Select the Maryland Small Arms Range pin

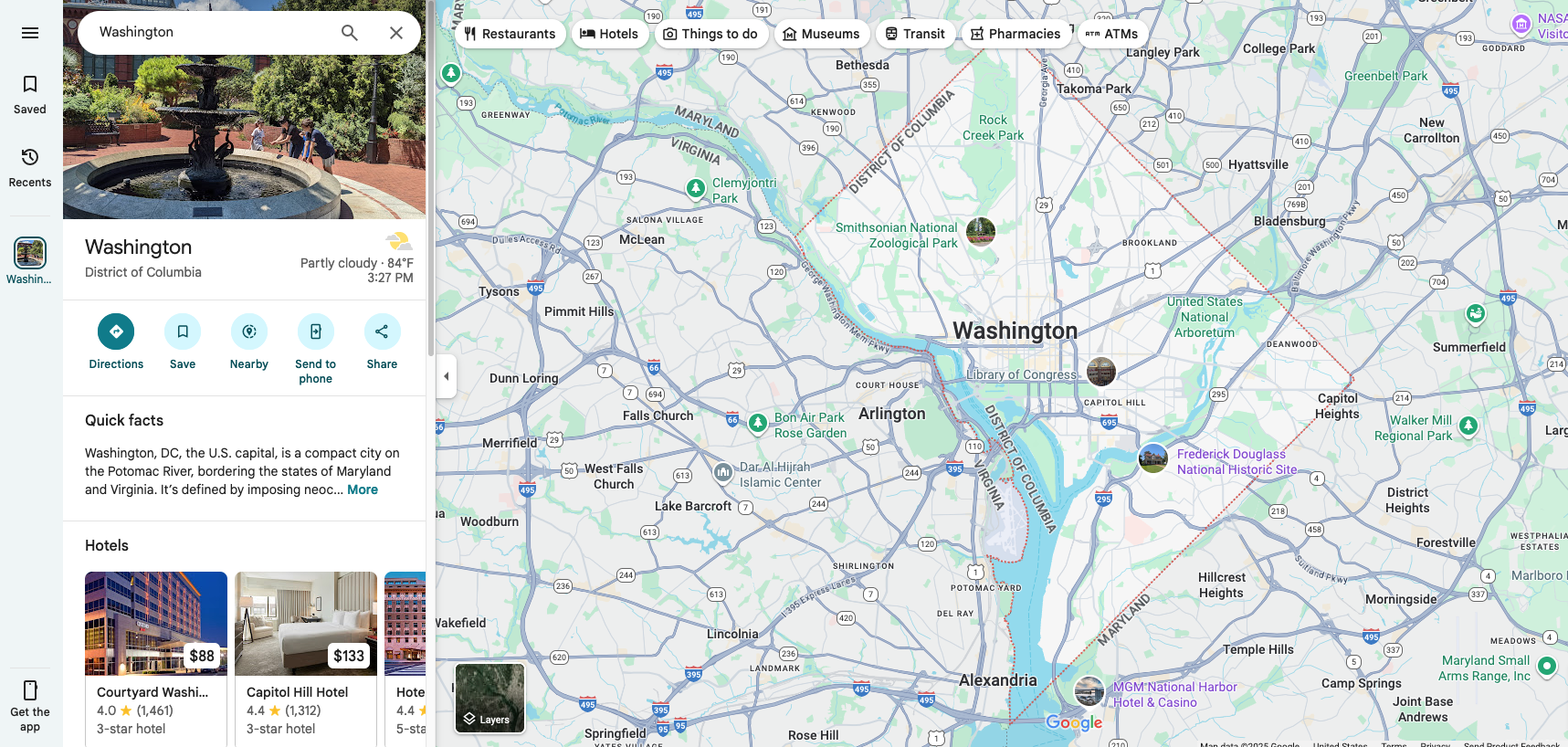(x=1547, y=666)
